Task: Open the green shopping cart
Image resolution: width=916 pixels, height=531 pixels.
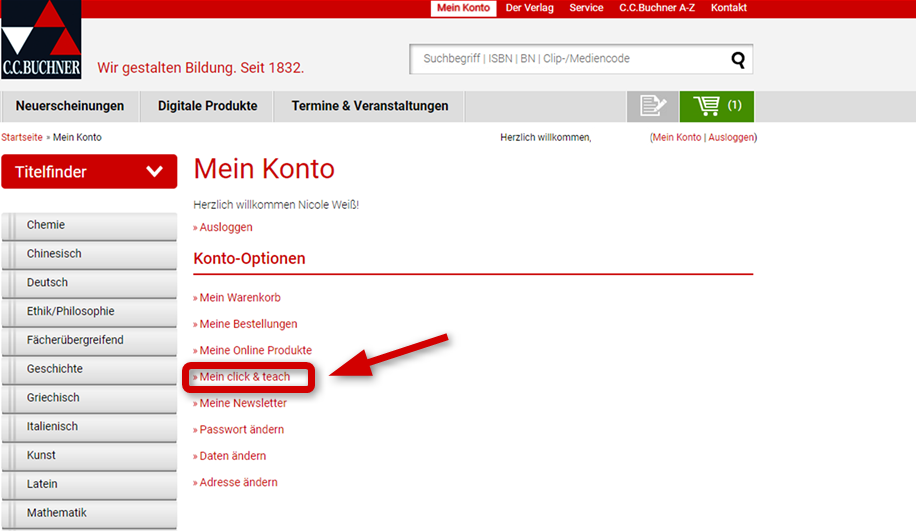Action: pos(717,106)
